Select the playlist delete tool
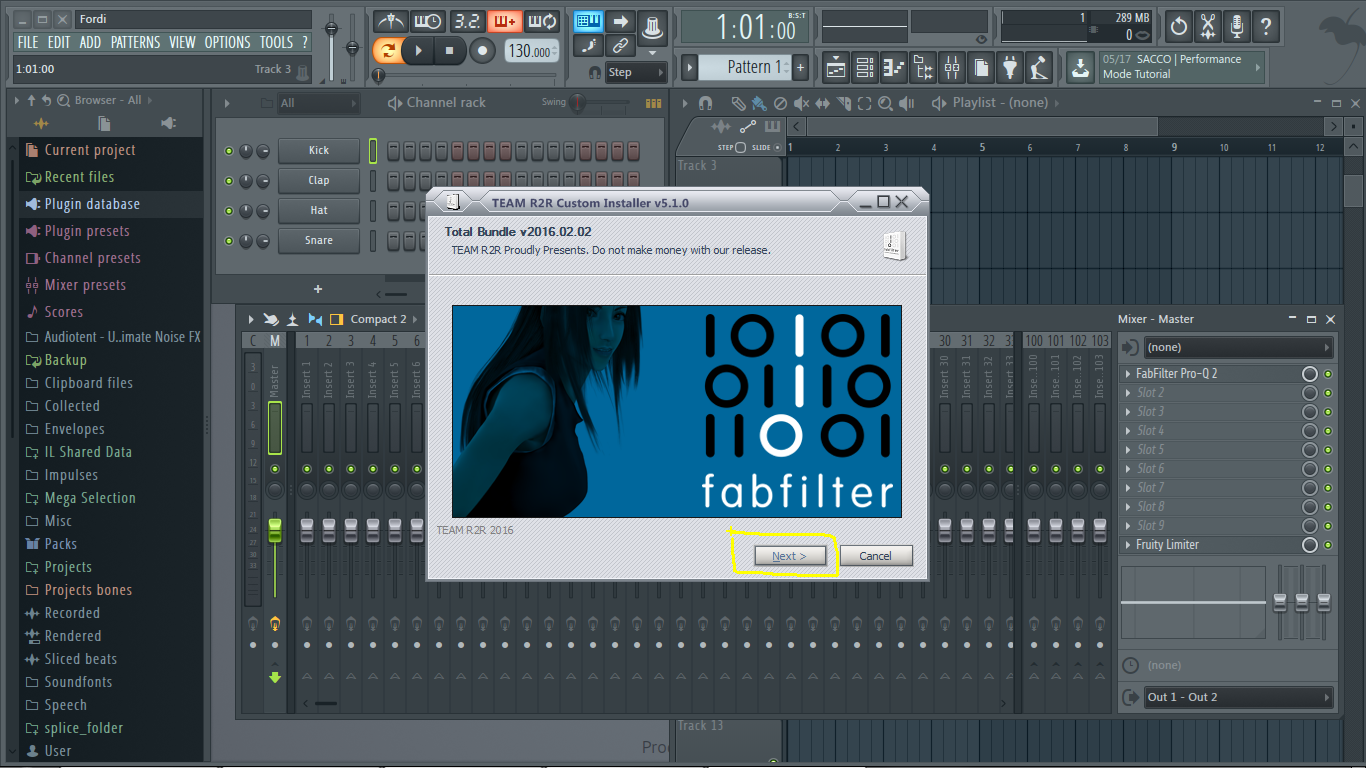The height and width of the screenshot is (768, 1366). (x=780, y=103)
